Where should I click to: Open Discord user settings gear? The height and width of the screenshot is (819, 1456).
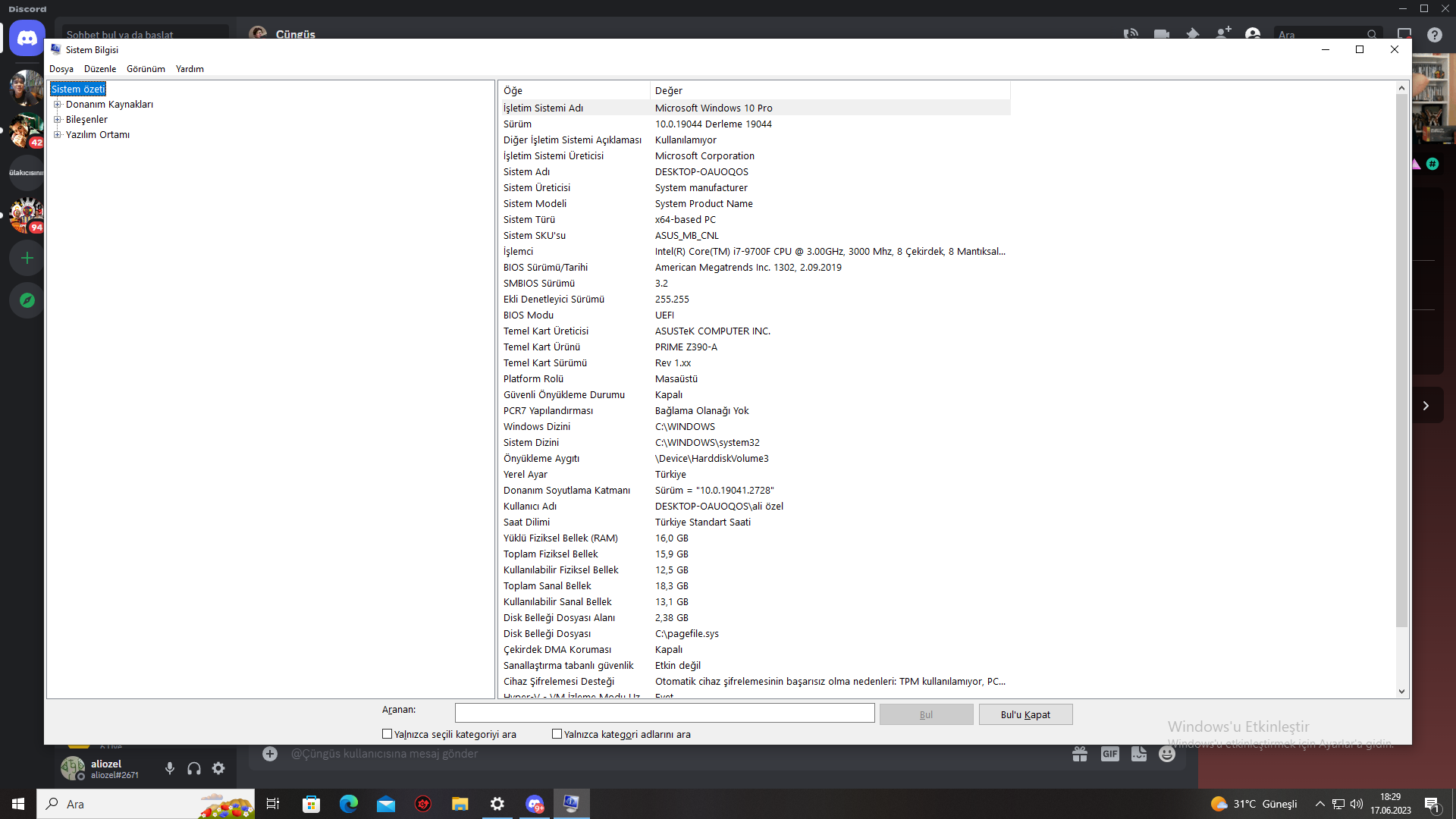click(218, 768)
